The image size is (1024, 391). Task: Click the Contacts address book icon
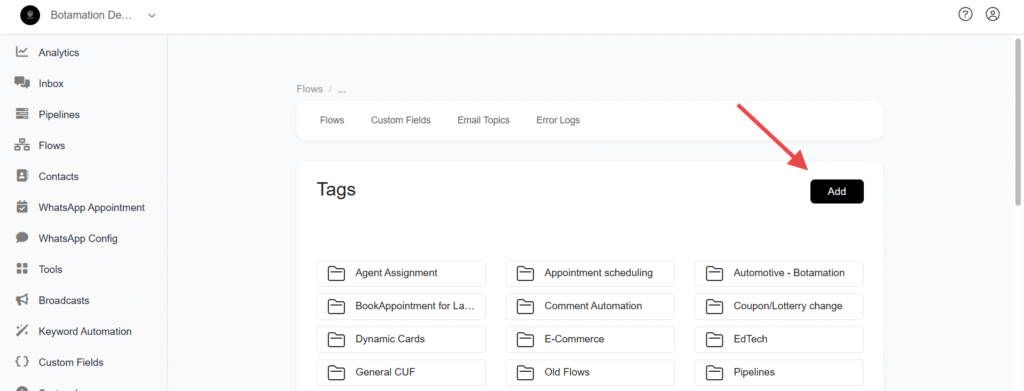(22, 176)
